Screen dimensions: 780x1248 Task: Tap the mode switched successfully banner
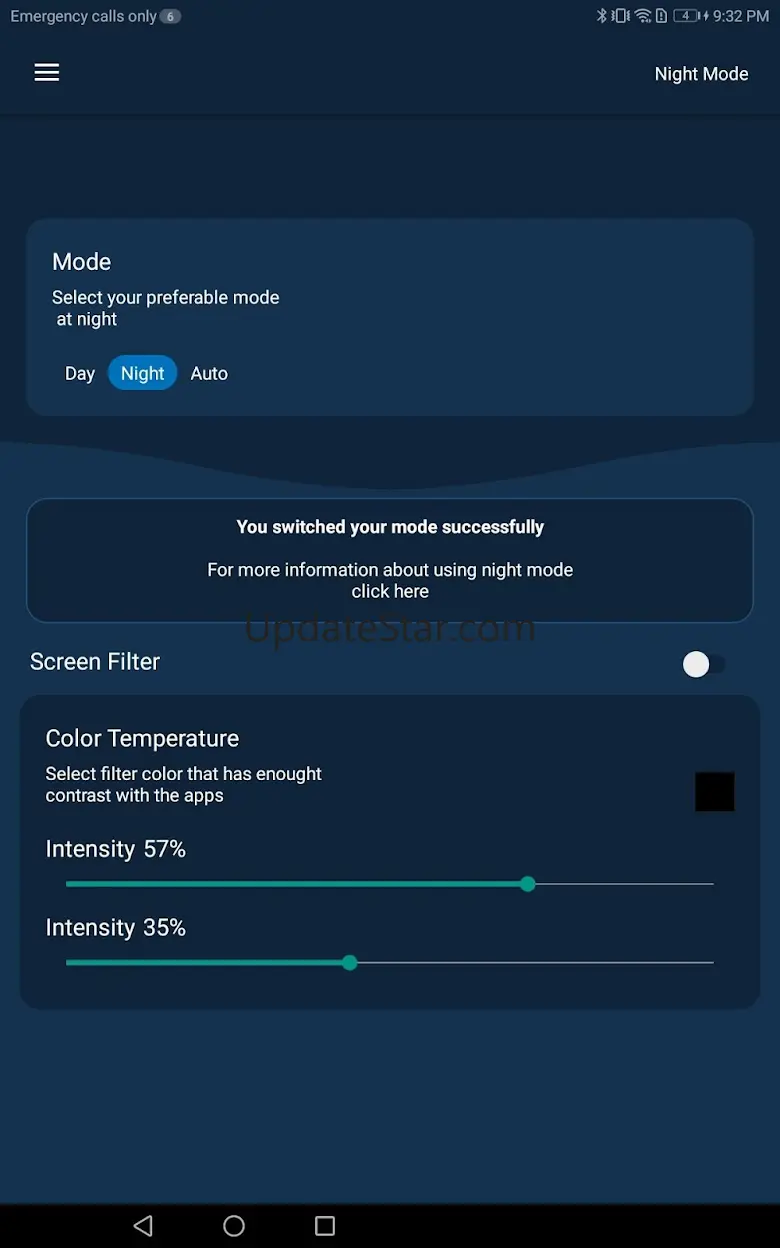(x=390, y=527)
